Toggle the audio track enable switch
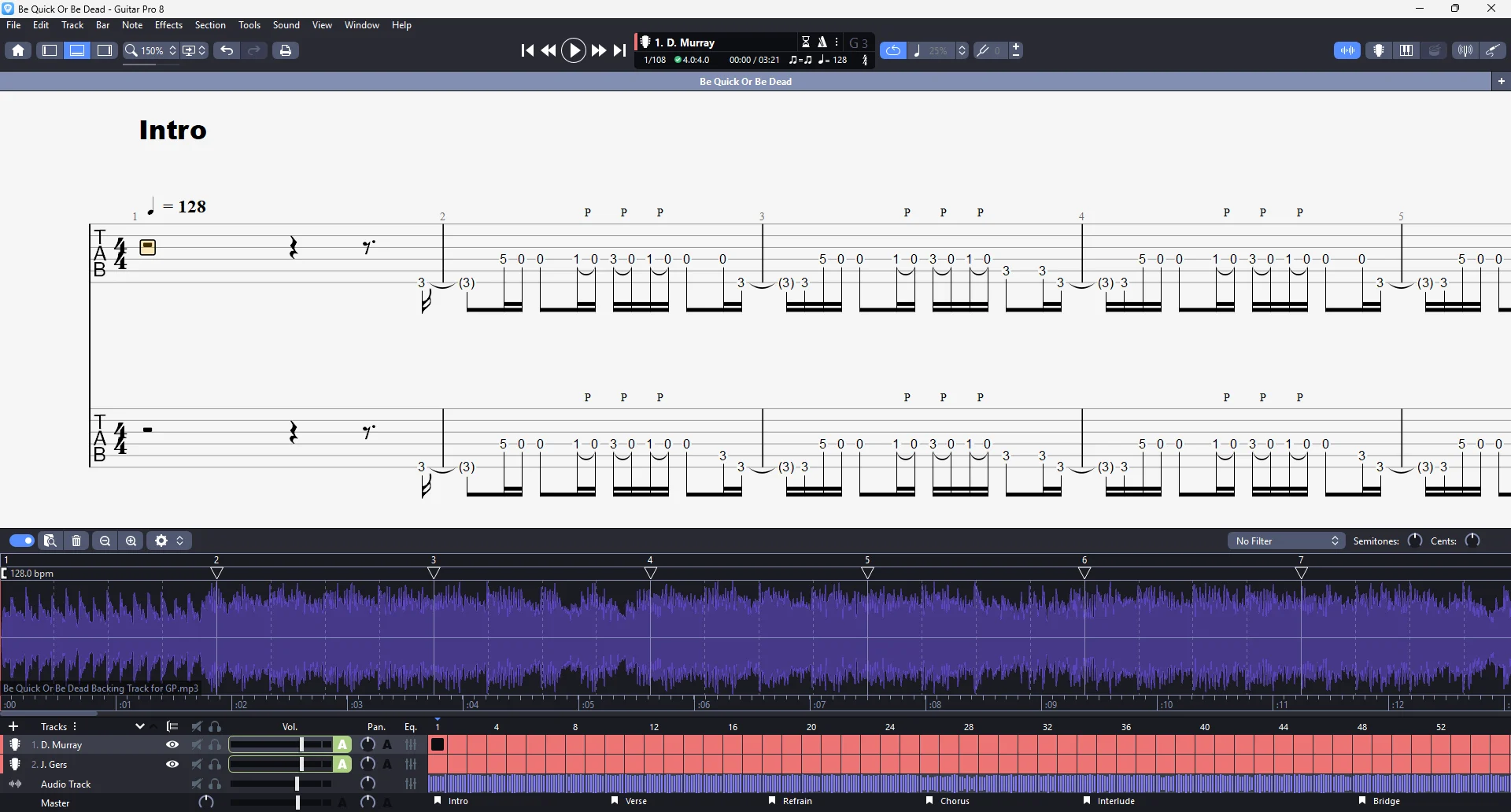The width and height of the screenshot is (1511, 812). click(x=21, y=541)
